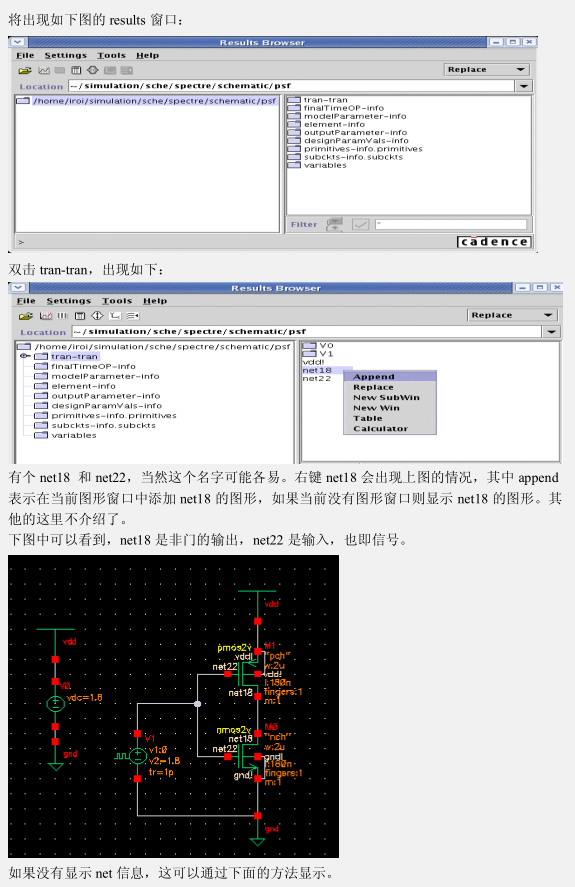This screenshot has width=575, height=887.
Task: Click open folder icon in upper Results Browser
Action: pyautogui.click(x=25, y=70)
